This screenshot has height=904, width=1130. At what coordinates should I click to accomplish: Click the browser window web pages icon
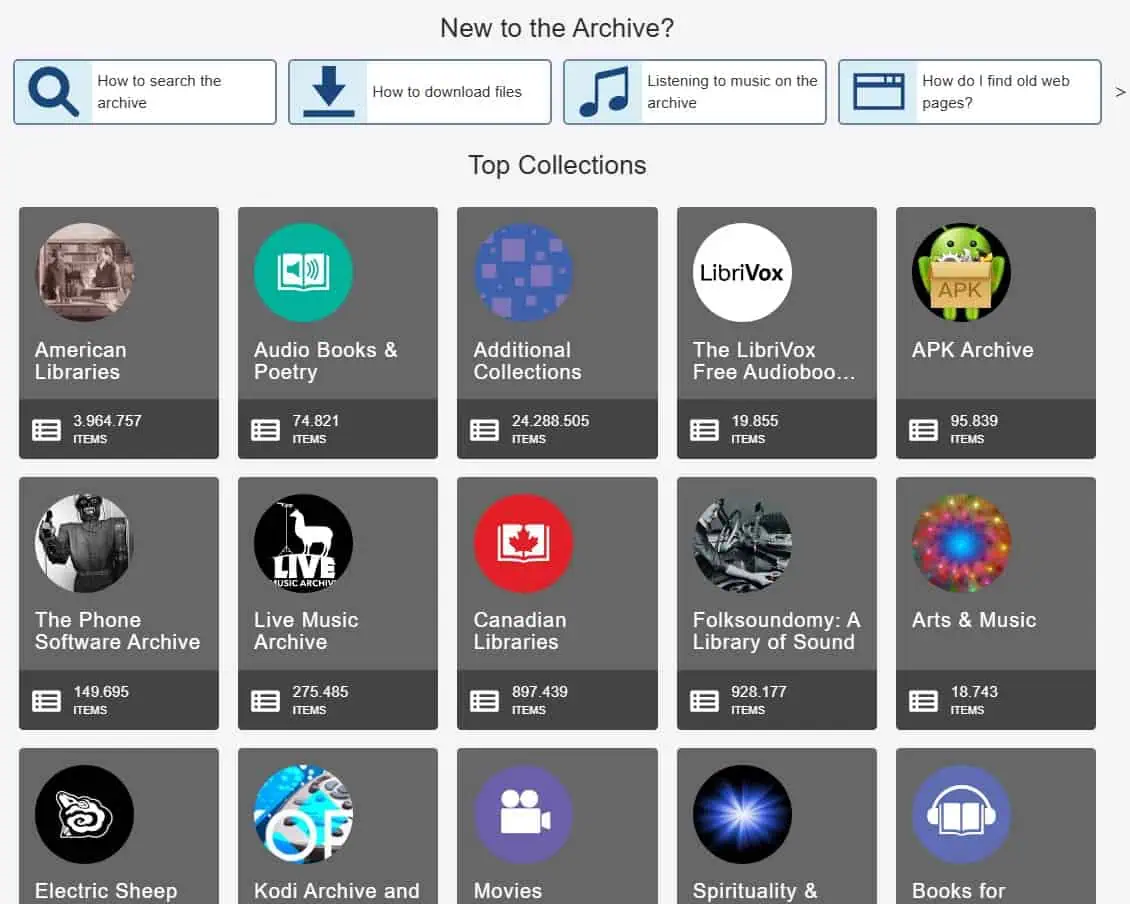pos(878,92)
